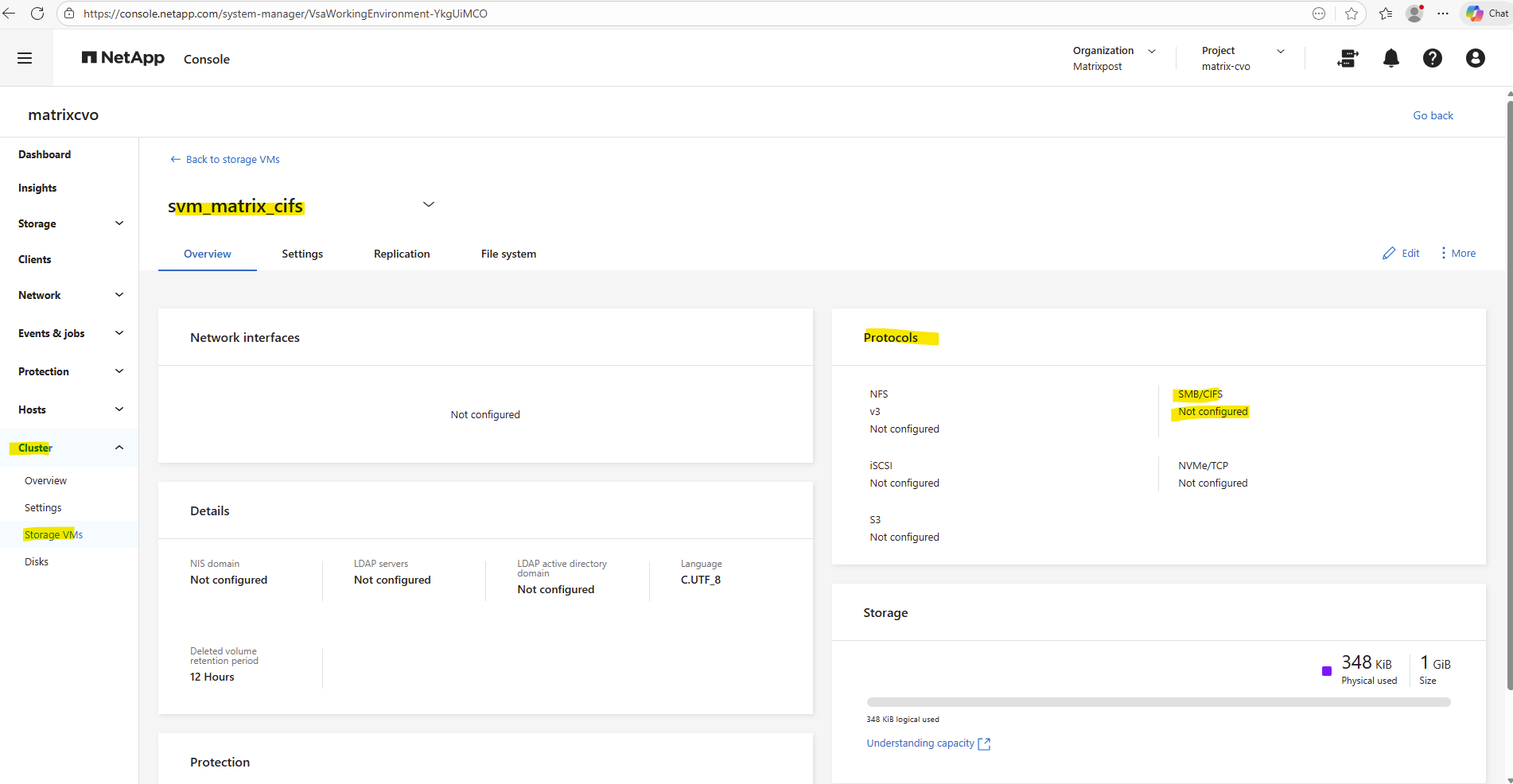Click the storage capacity usage bar

(1158, 702)
